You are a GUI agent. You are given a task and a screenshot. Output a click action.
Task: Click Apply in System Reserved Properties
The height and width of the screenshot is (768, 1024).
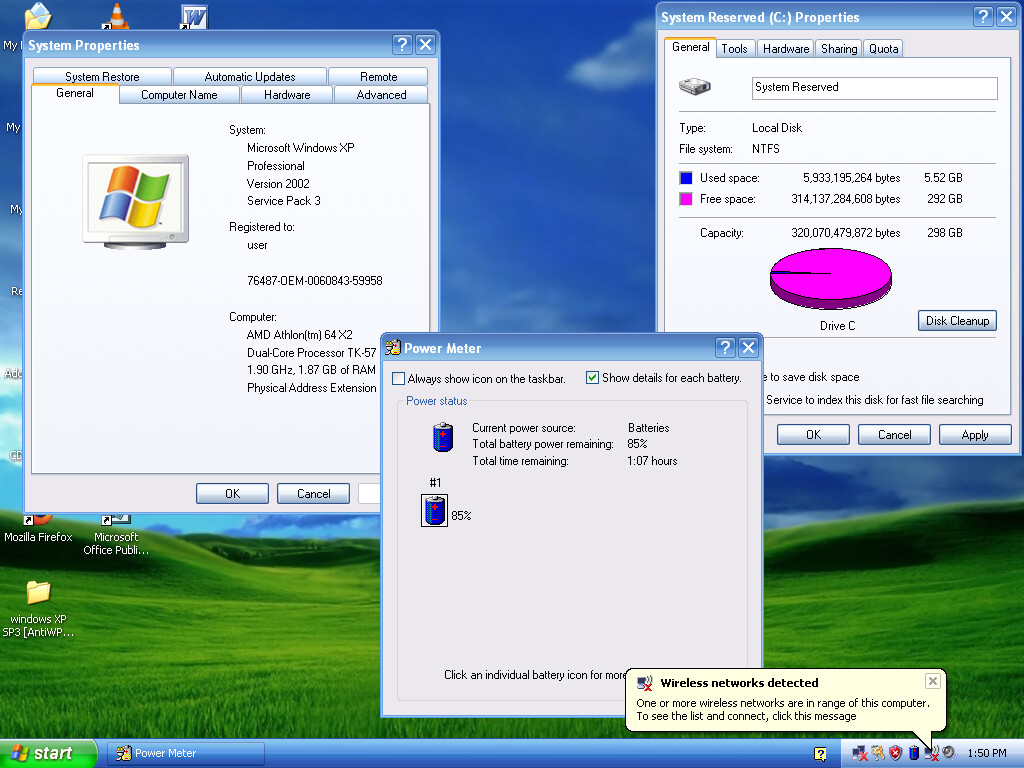click(x=975, y=434)
